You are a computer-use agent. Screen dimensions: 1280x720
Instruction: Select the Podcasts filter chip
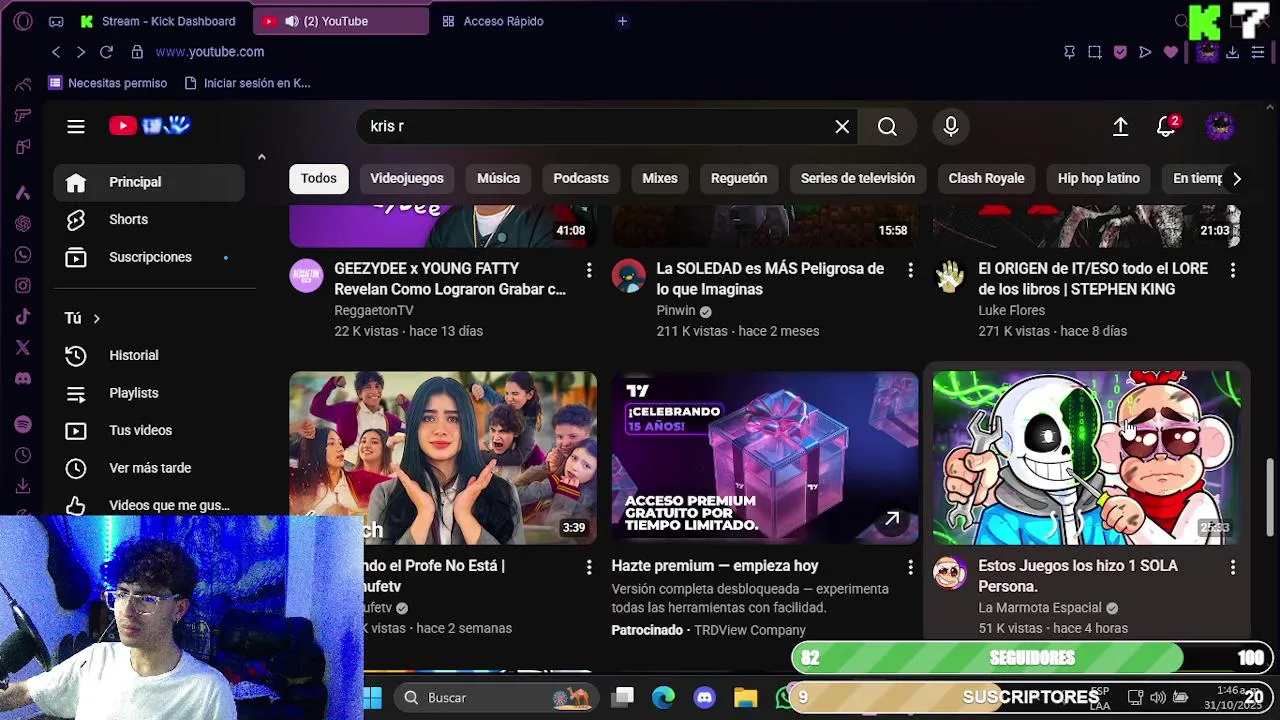click(x=581, y=178)
